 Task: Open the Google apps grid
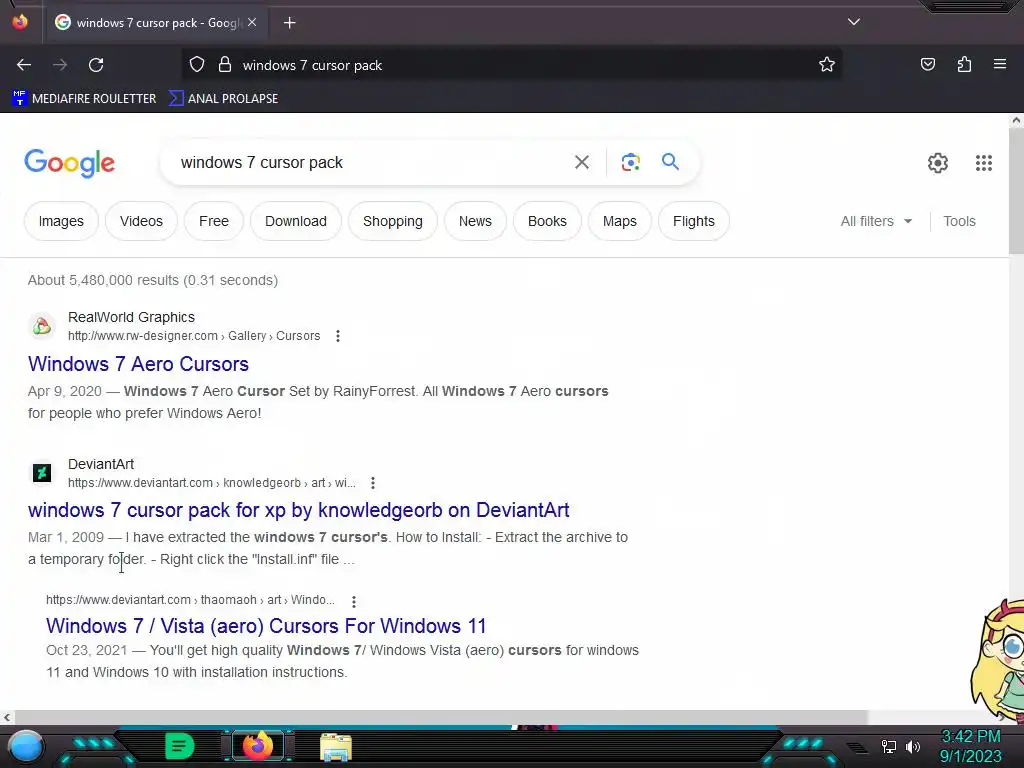click(x=984, y=163)
